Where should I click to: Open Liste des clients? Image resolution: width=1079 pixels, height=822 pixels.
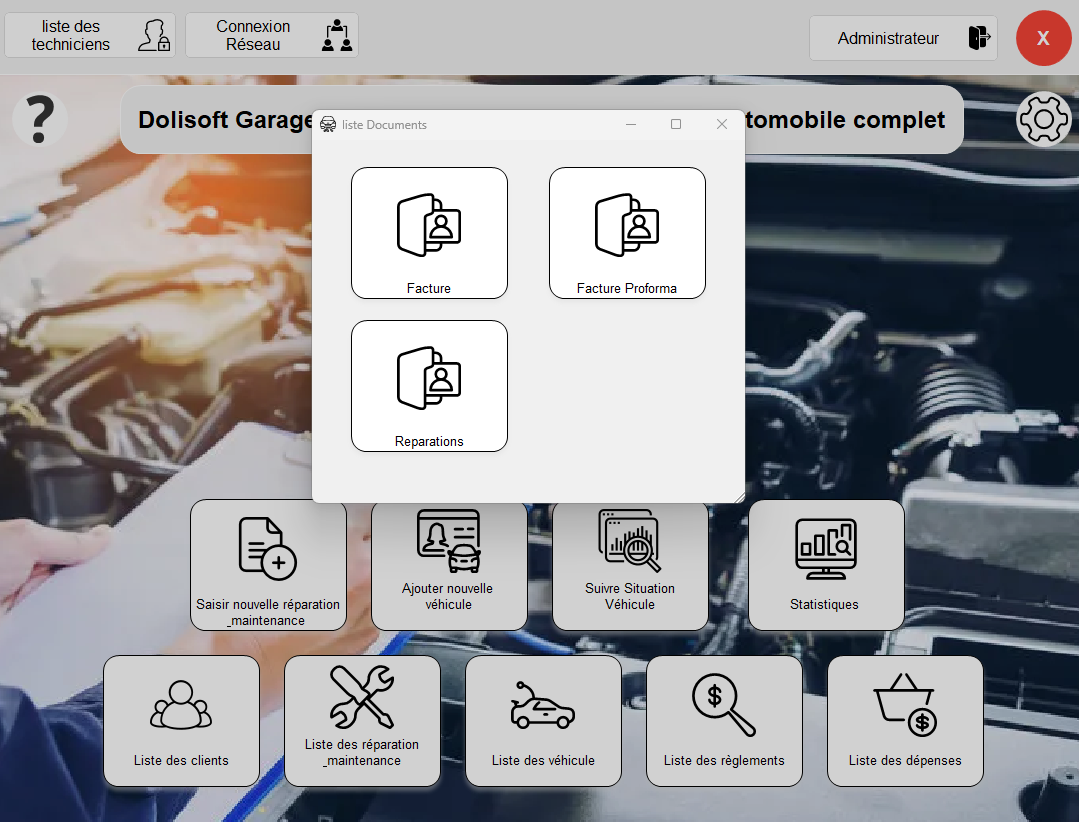[181, 720]
